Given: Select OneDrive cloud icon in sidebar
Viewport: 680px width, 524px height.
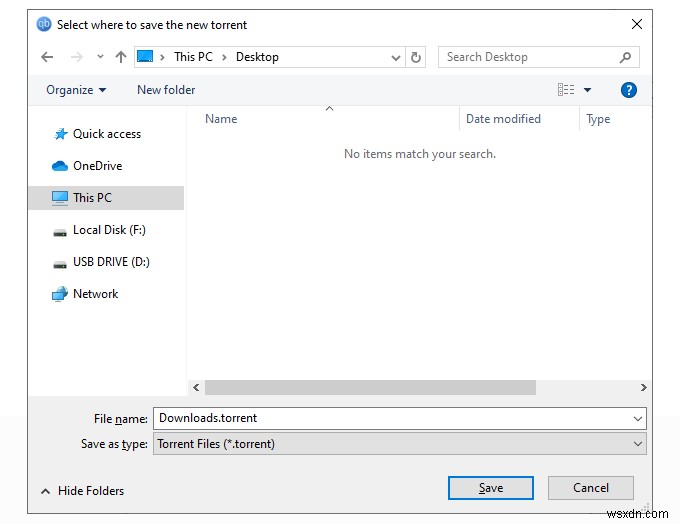Looking at the screenshot, I should [60, 166].
